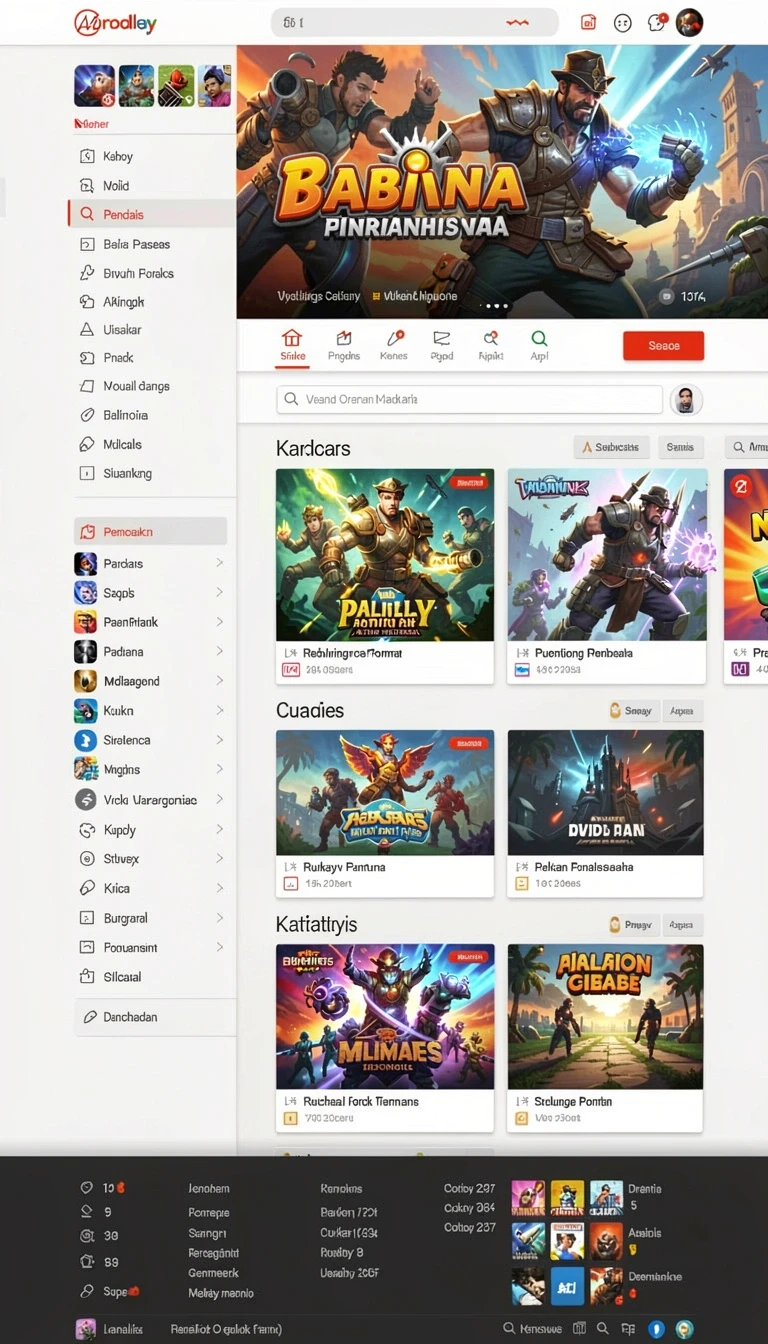The width and height of the screenshot is (768, 1344).
Task: Click the Kensuee search in bottom bar
Action: tap(533, 1329)
